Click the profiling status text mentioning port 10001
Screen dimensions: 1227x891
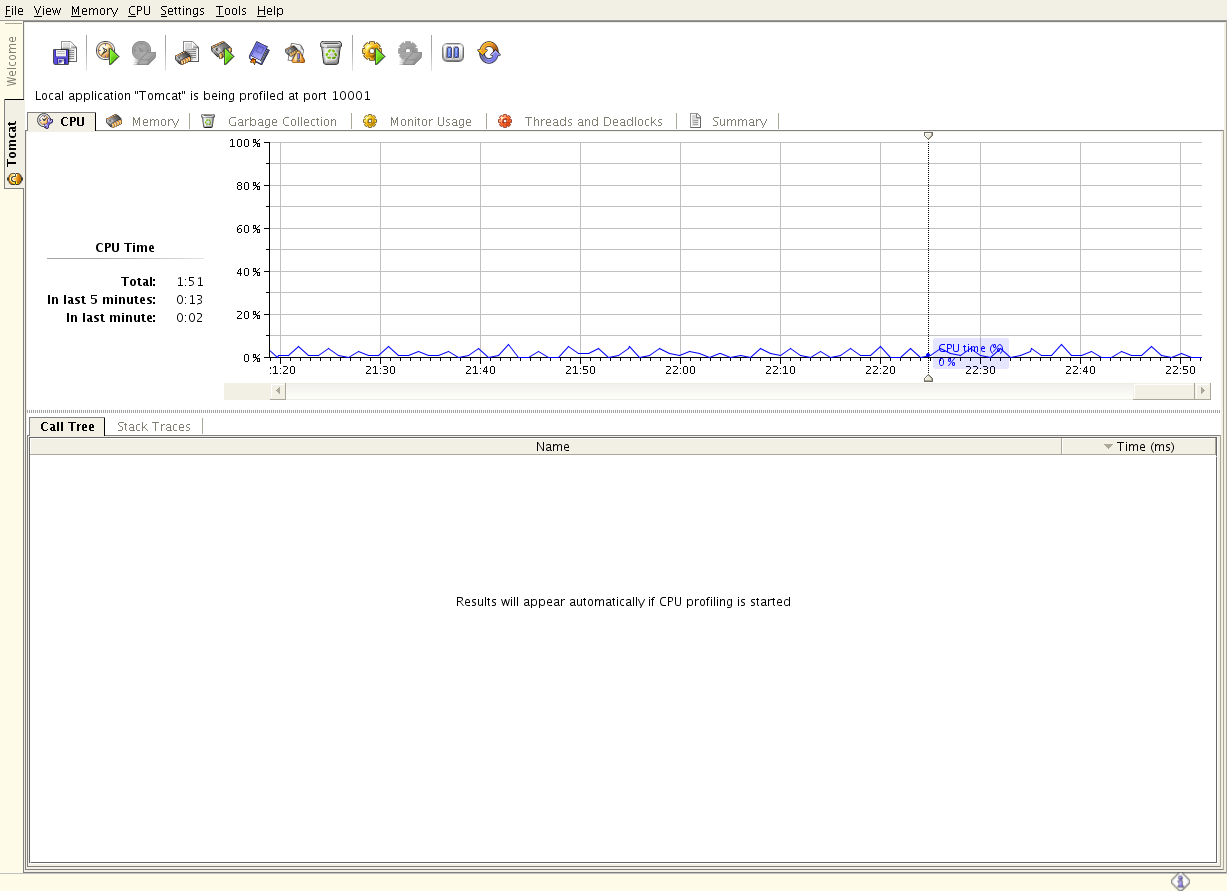[203, 96]
